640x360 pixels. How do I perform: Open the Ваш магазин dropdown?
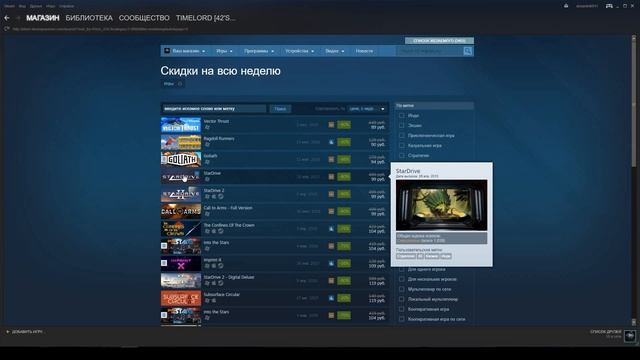point(189,51)
